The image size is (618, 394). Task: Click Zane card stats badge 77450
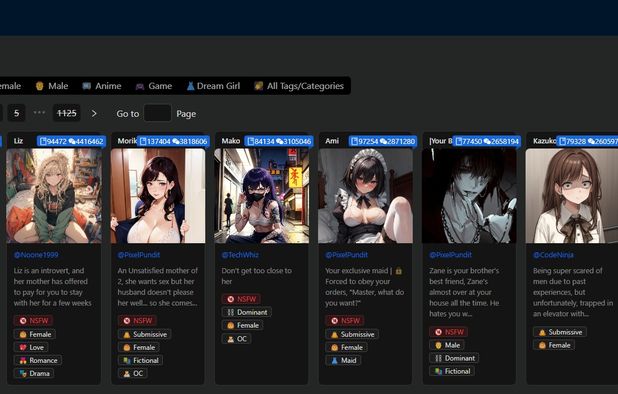[487, 141]
